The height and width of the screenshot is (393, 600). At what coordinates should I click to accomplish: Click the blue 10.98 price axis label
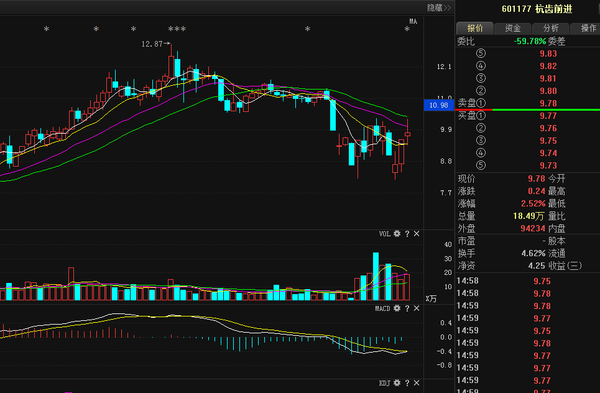point(439,105)
